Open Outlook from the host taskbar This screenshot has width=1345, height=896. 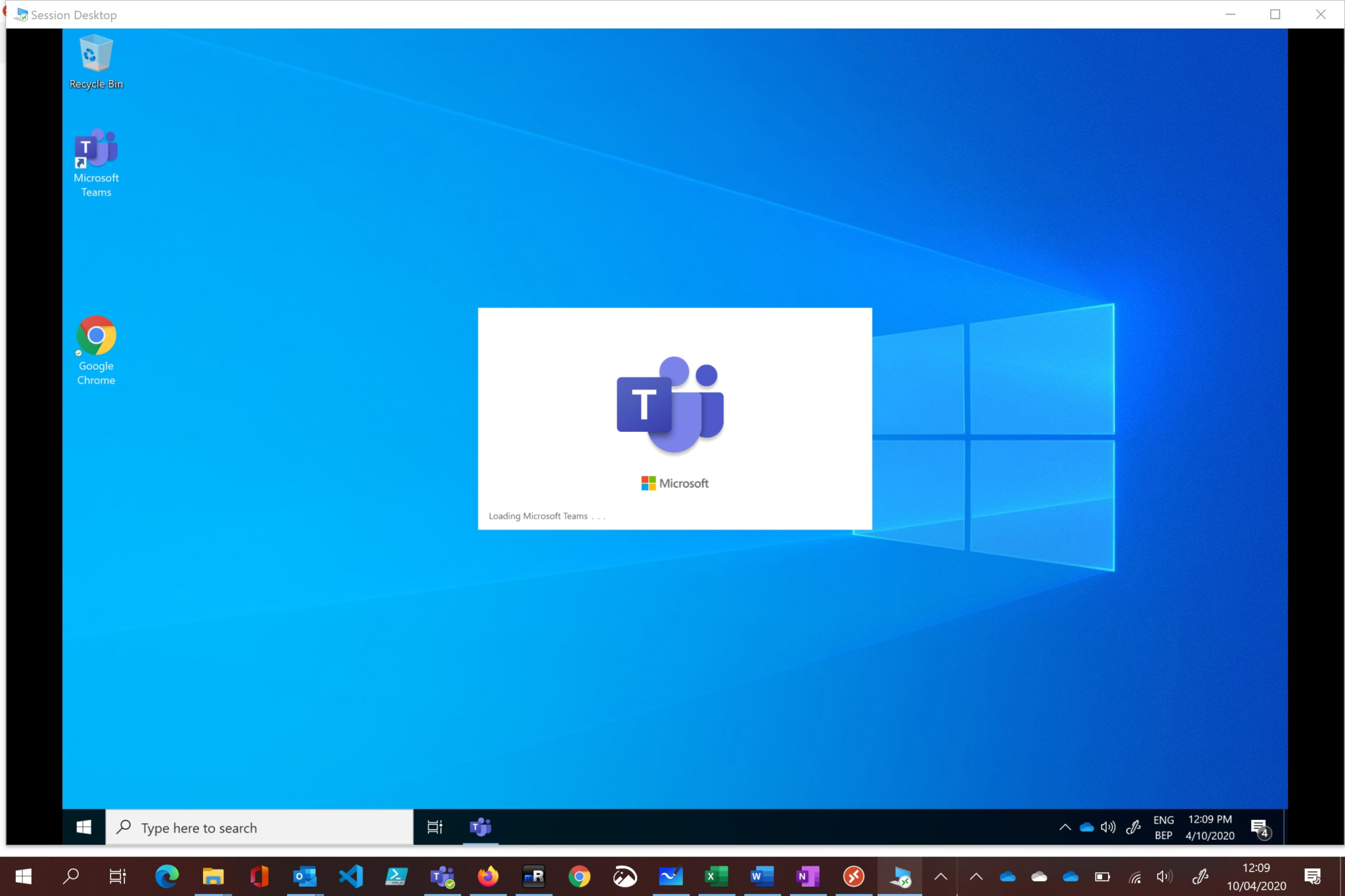pos(305,876)
